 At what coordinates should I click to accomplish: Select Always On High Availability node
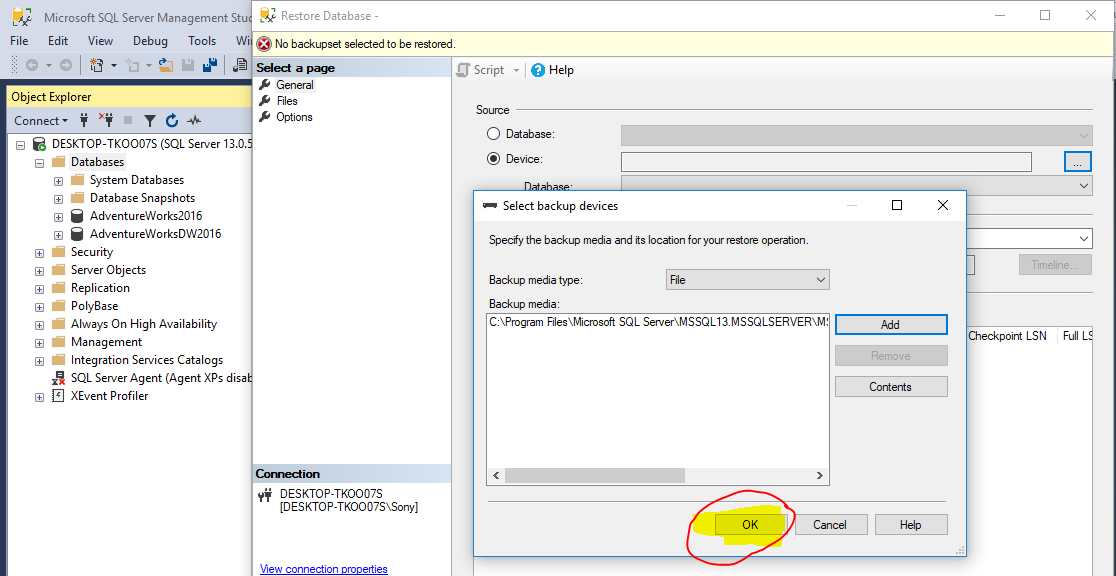point(144,324)
